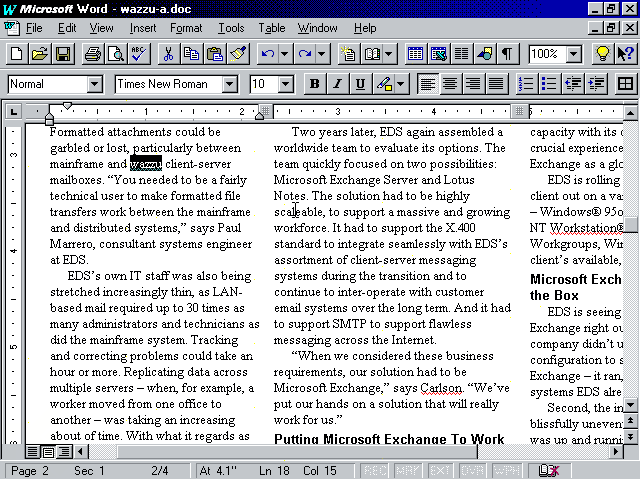Print the document with printer icon
This screenshot has width=640, height=480.
point(93,54)
